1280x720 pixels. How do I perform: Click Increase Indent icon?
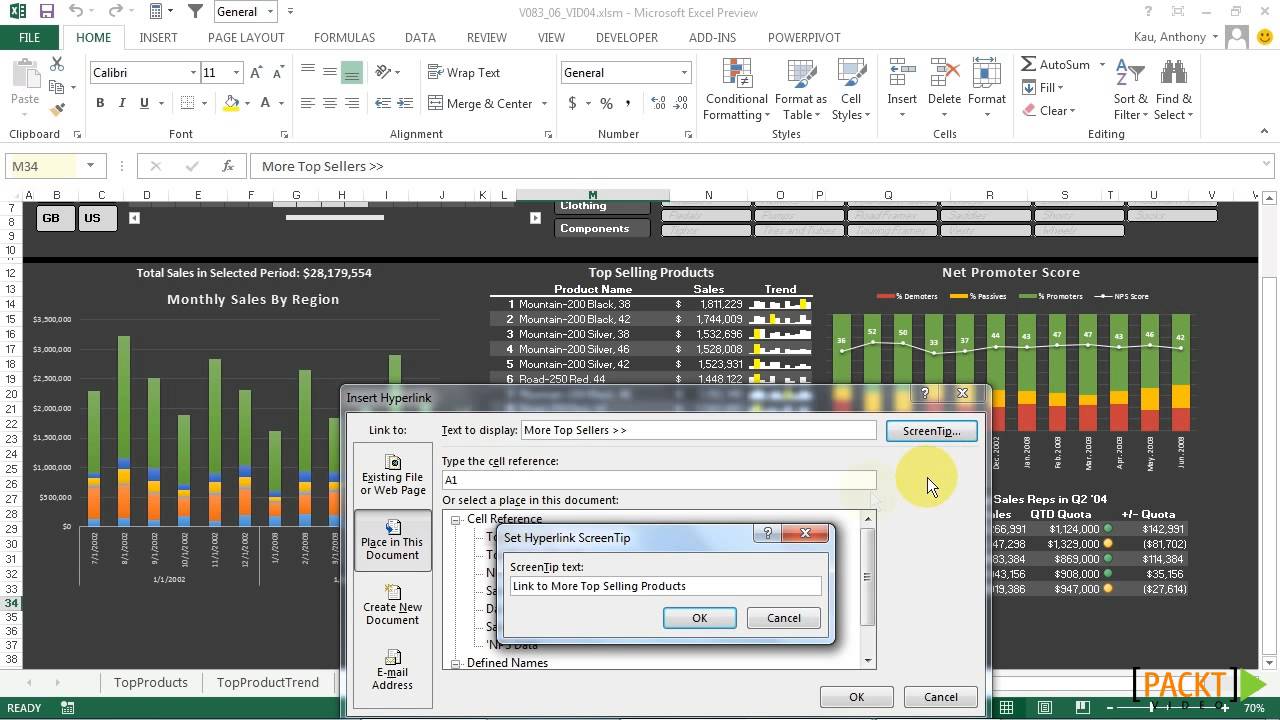(407, 103)
